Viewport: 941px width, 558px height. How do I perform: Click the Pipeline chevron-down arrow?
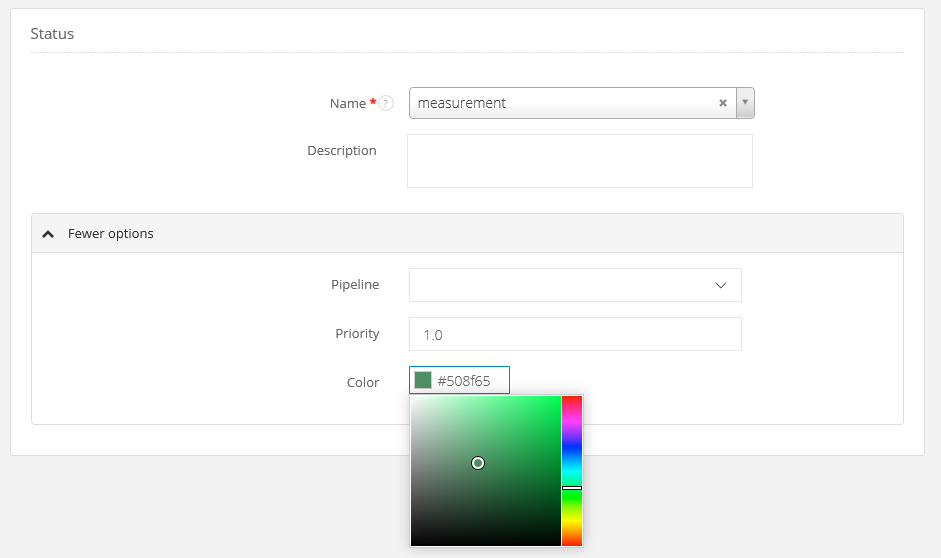click(x=720, y=285)
